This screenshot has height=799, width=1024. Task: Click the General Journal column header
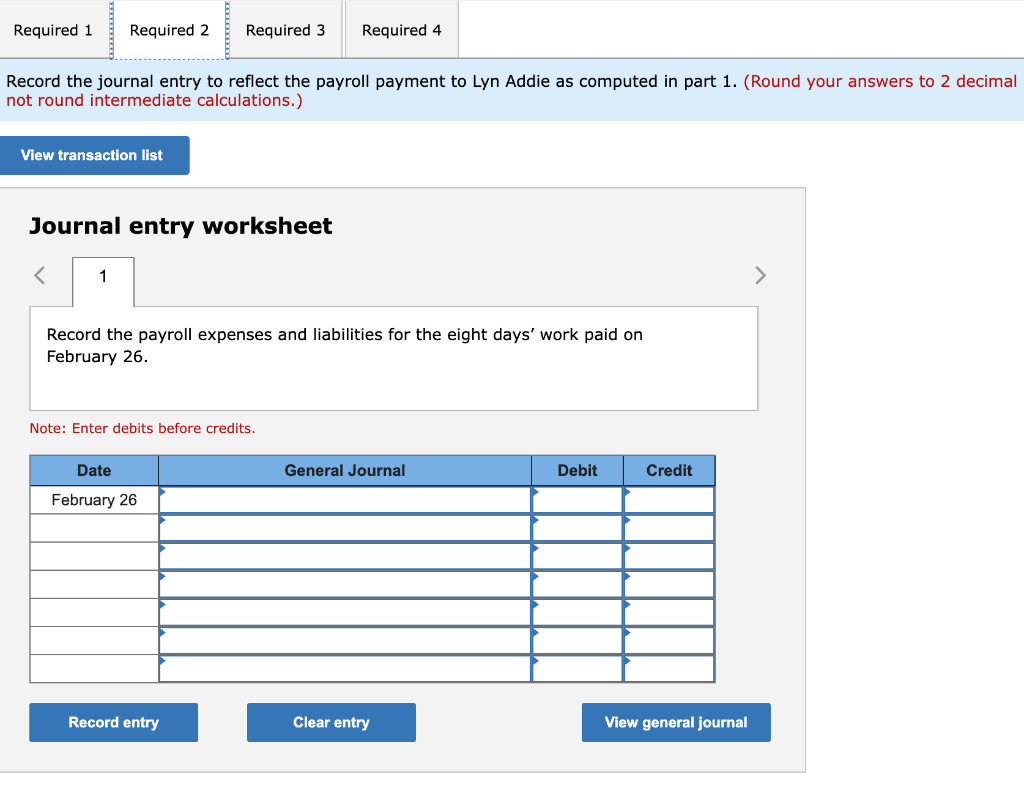click(x=345, y=470)
